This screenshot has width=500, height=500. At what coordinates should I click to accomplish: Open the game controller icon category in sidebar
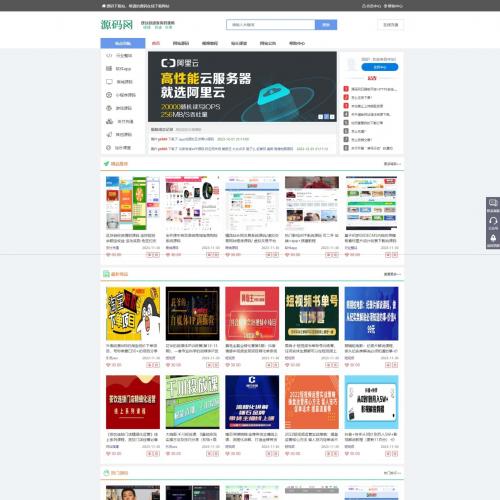[109, 108]
